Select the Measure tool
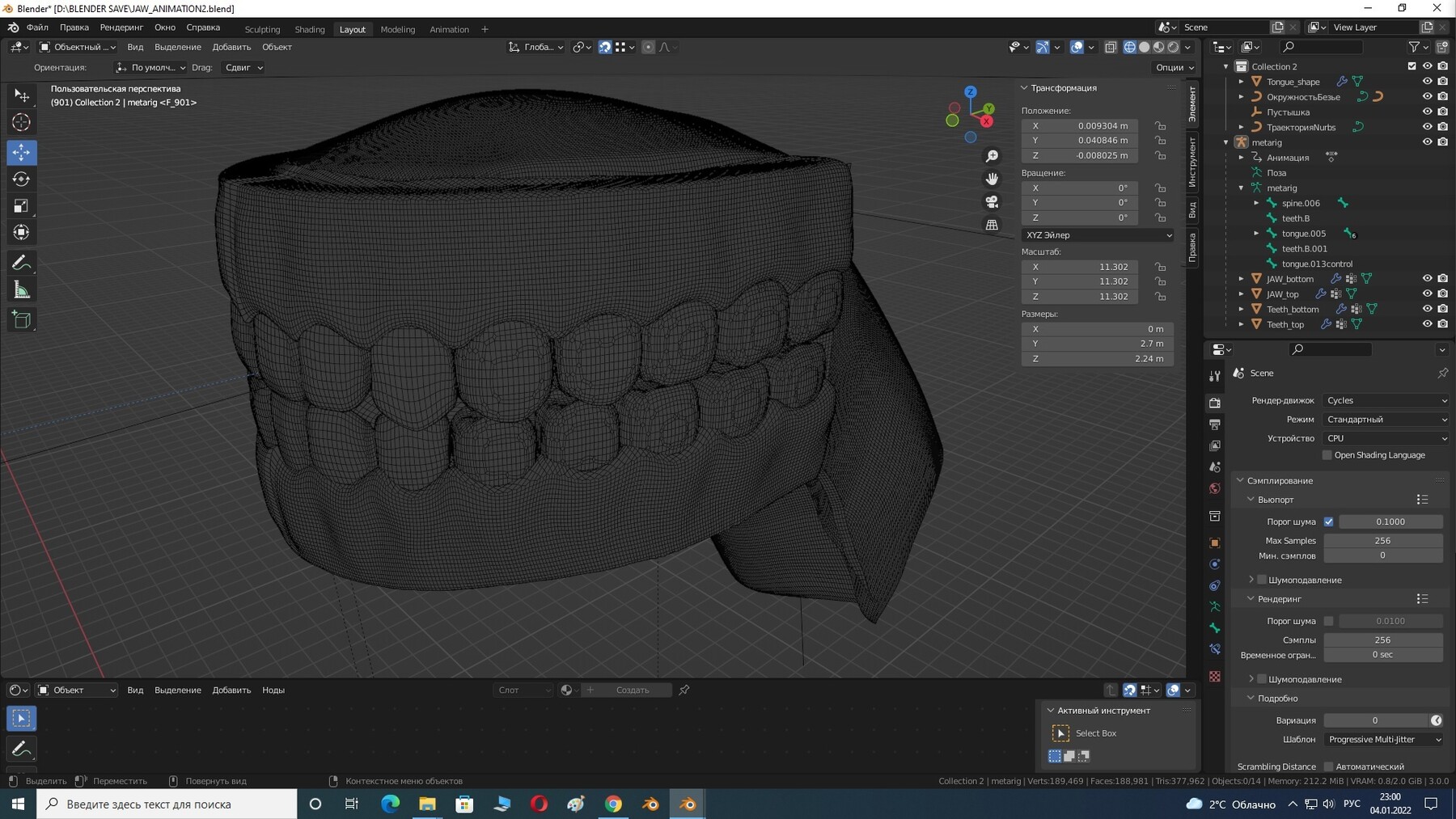Image resolution: width=1456 pixels, height=819 pixels. tap(21, 289)
